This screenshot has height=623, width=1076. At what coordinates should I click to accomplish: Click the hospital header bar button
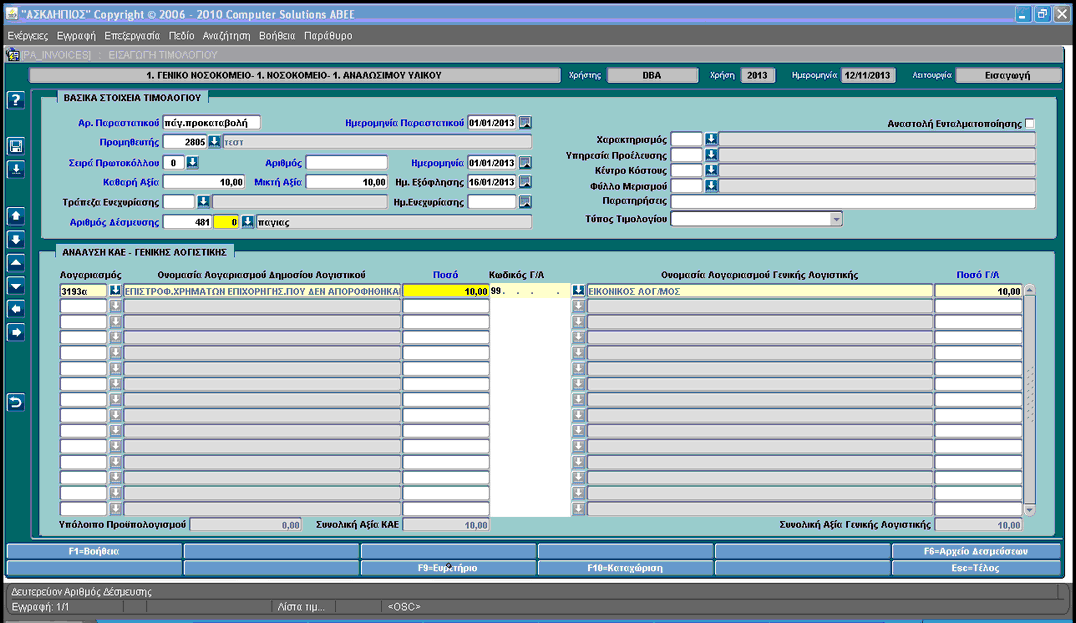(294, 75)
